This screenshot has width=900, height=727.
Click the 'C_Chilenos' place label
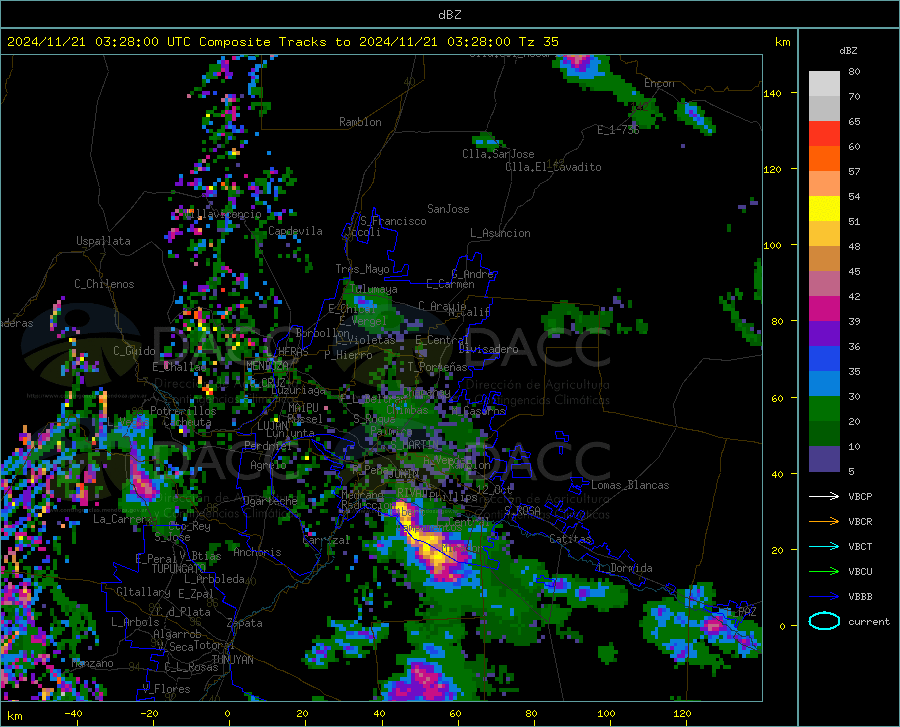pyautogui.click(x=104, y=284)
